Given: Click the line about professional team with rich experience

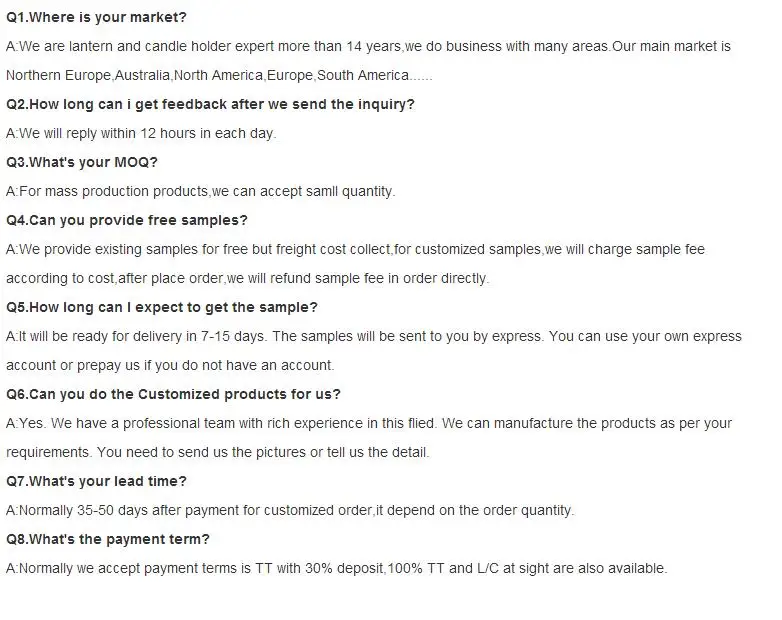Looking at the screenshot, I should click(369, 423).
